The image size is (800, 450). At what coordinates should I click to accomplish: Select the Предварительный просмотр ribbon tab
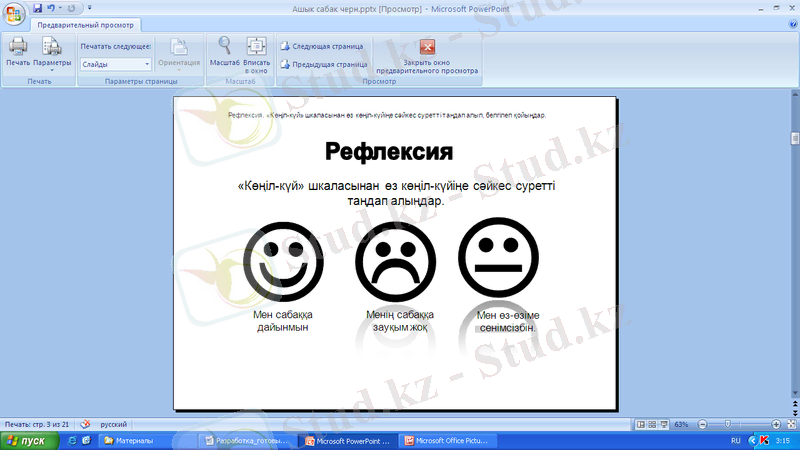pos(85,24)
